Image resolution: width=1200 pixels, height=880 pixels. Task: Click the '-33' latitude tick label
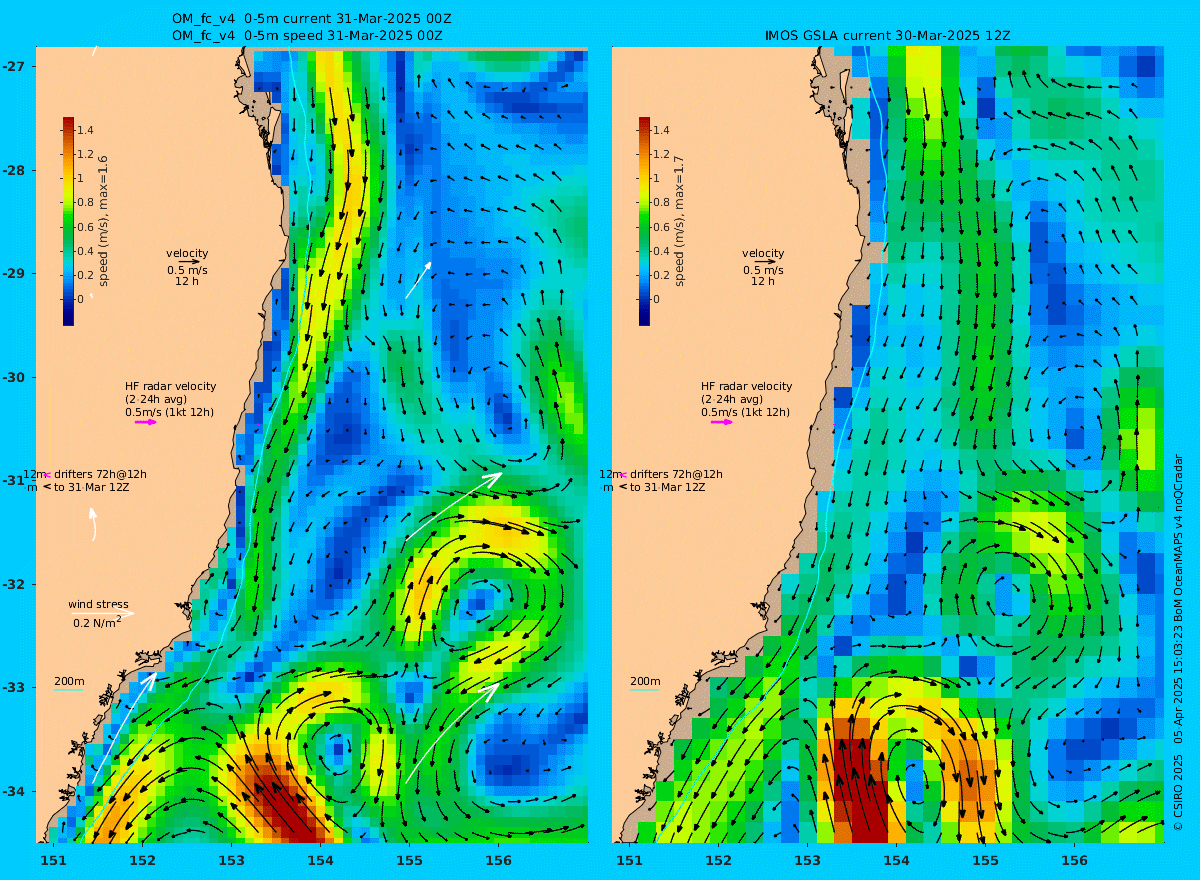tap(14, 687)
